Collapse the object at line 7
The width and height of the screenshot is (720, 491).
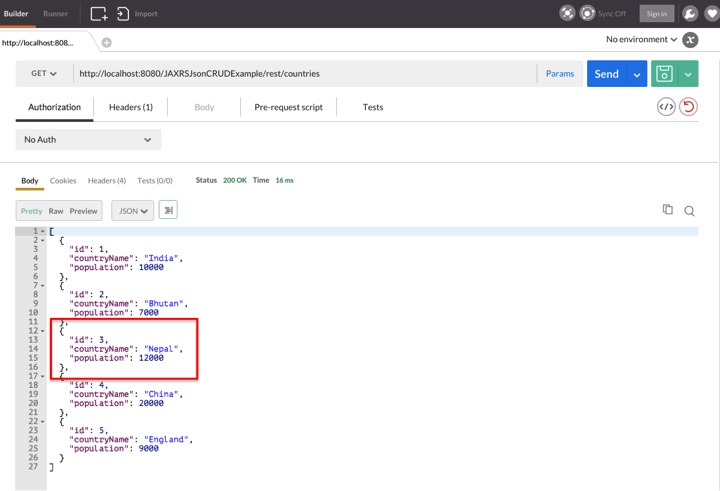pos(42,286)
